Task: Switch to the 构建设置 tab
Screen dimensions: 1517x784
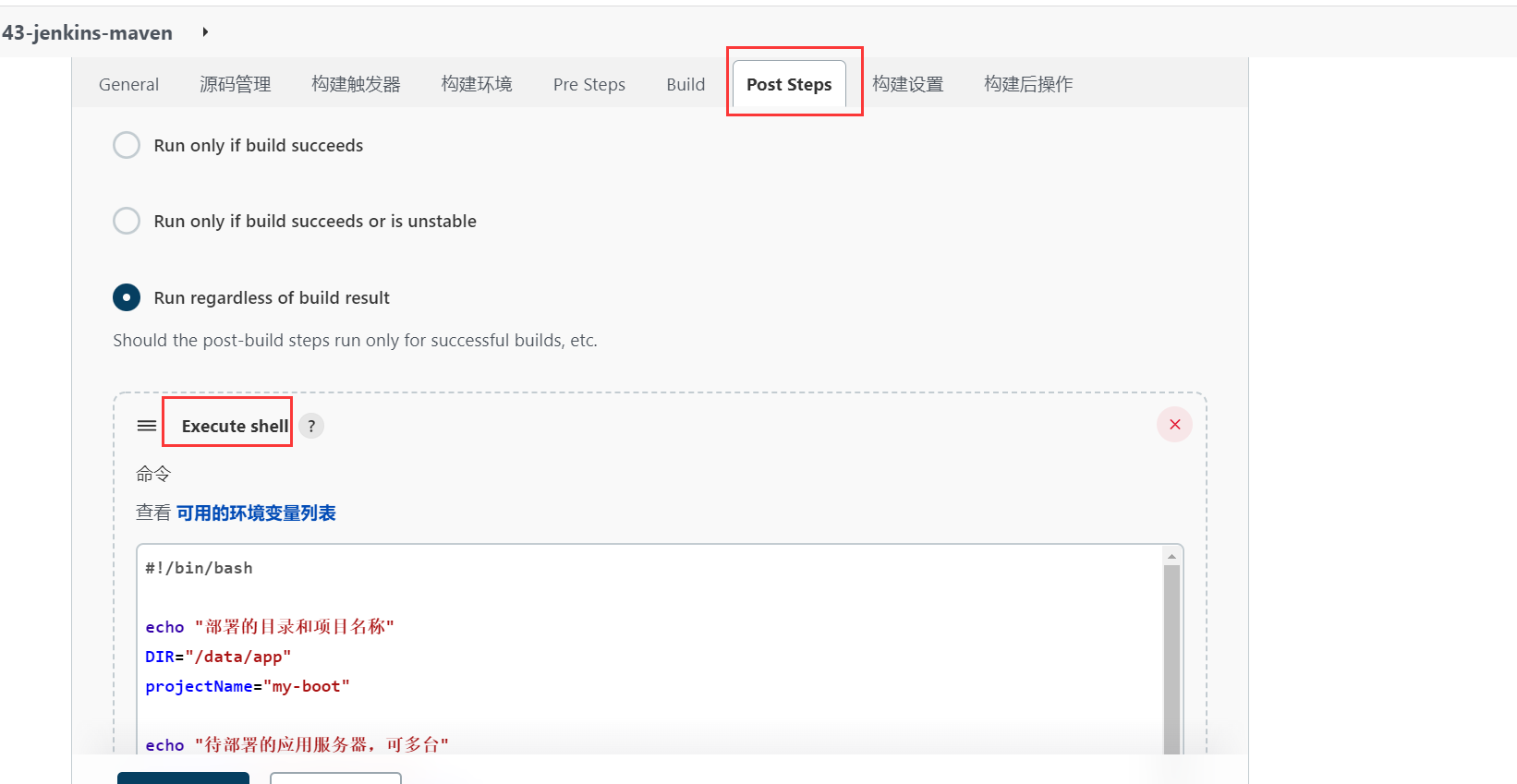Action: pos(908,84)
